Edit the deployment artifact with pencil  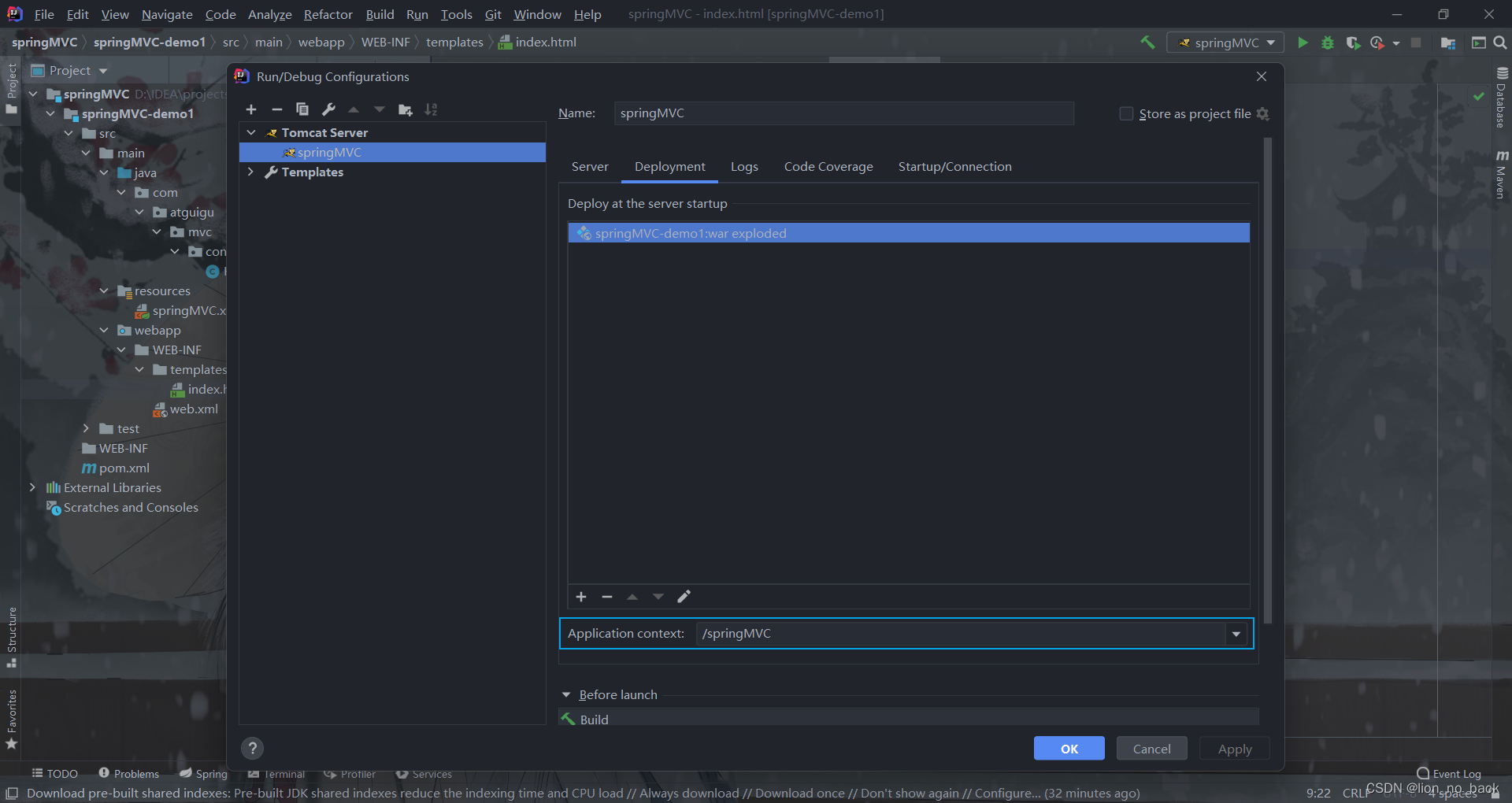(x=684, y=597)
